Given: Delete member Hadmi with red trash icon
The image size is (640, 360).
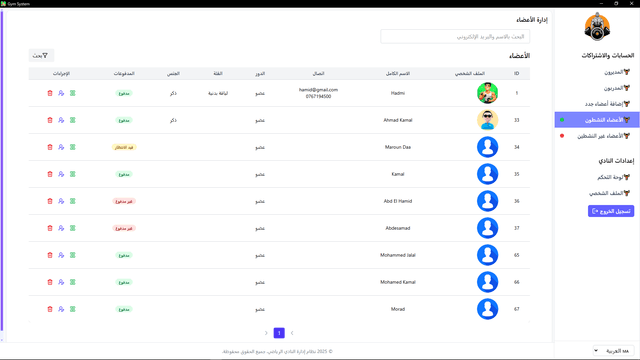Looking at the screenshot, I should tap(50, 93).
